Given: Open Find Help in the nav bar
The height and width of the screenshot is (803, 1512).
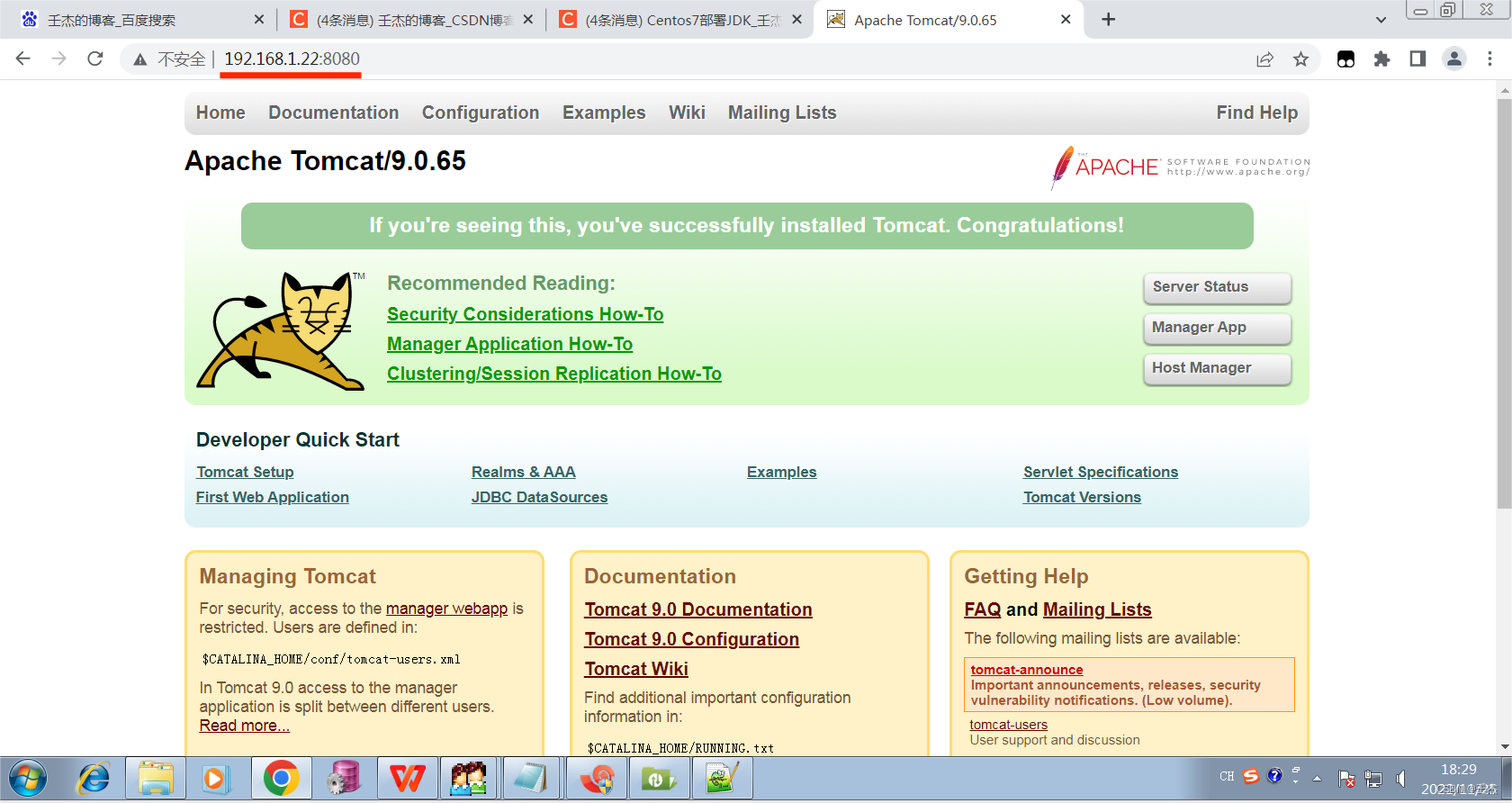Looking at the screenshot, I should pos(1256,113).
